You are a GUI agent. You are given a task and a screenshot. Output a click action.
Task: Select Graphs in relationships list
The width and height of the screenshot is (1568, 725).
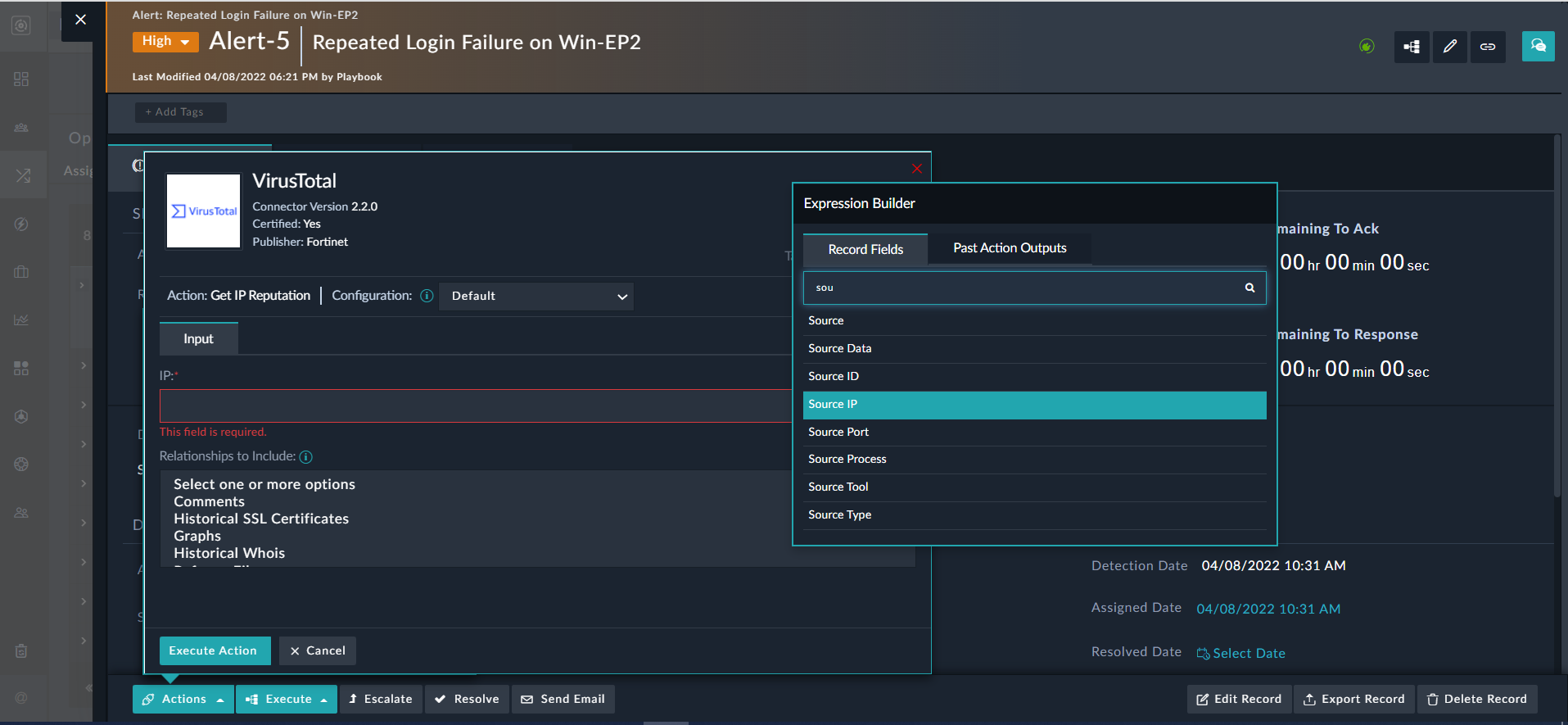coord(197,536)
